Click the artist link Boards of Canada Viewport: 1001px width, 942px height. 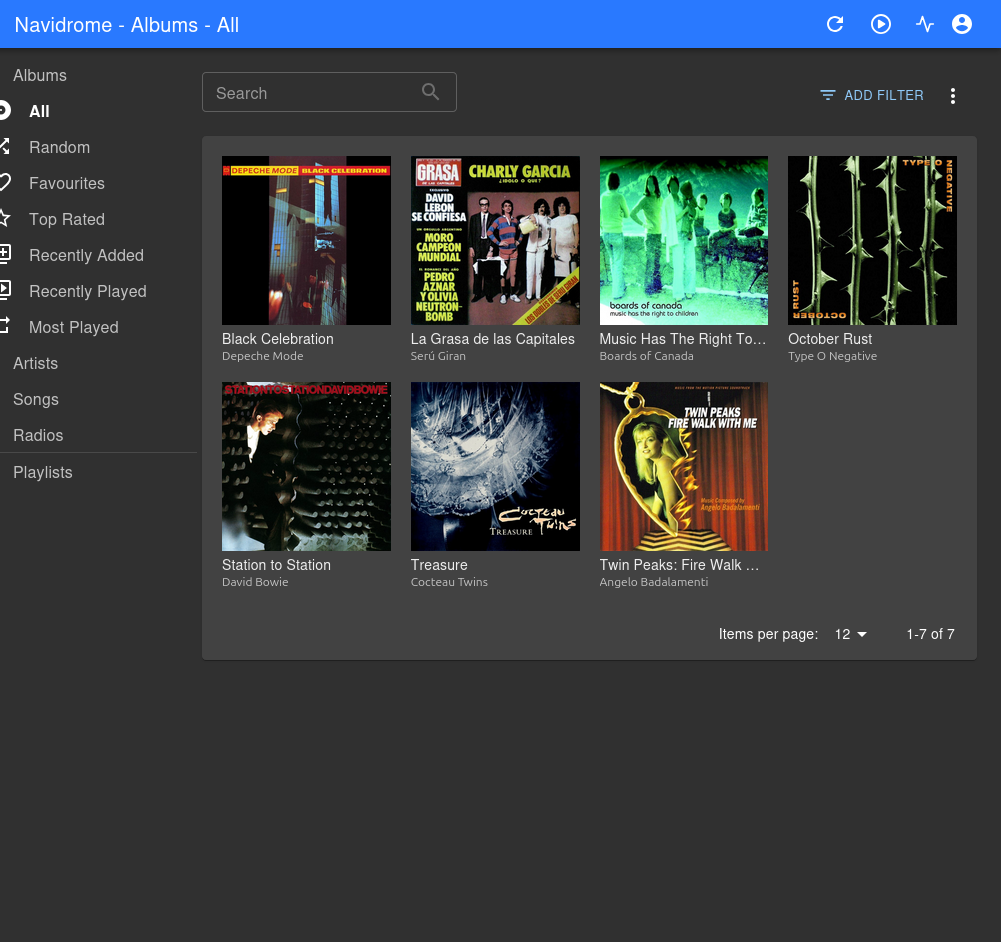646,355
